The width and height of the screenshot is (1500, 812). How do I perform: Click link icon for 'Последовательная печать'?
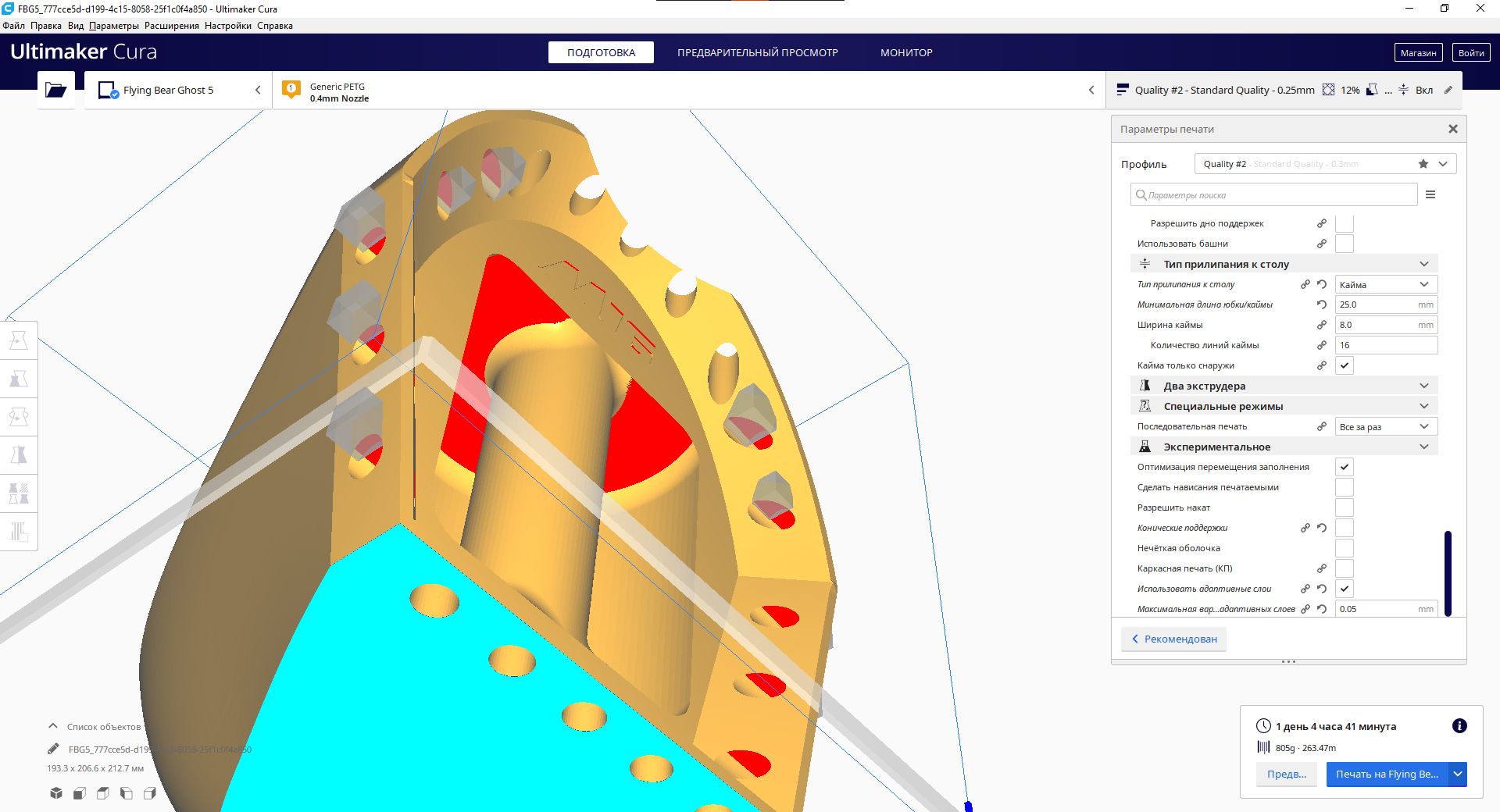(x=1322, y=426)
